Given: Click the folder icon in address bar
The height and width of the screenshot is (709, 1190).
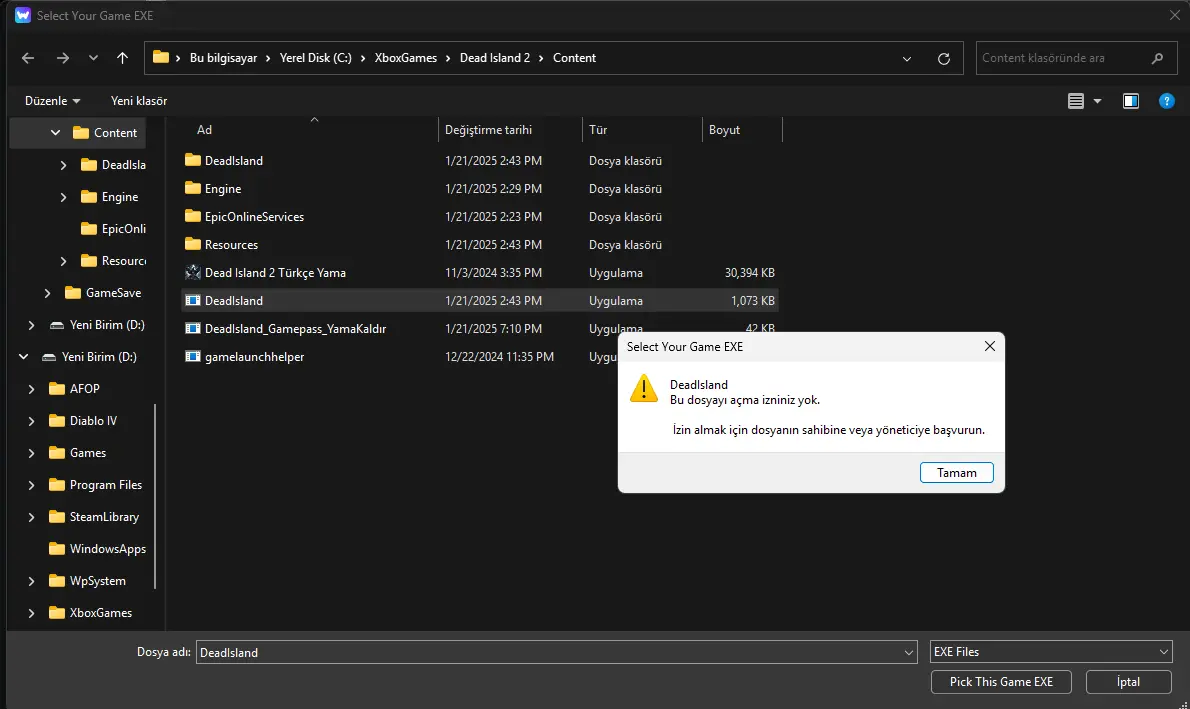Looking at the screenshot, I should (160, 57).
